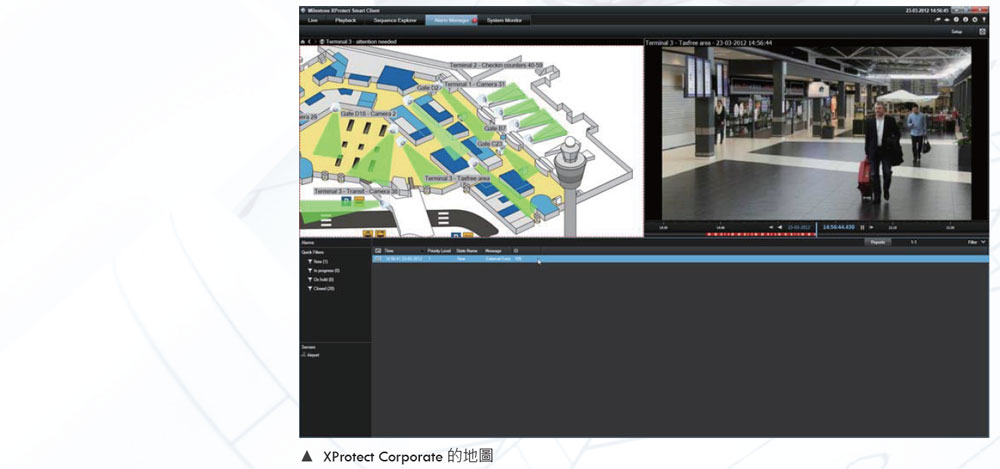Click the Setup button

(957, 31)
